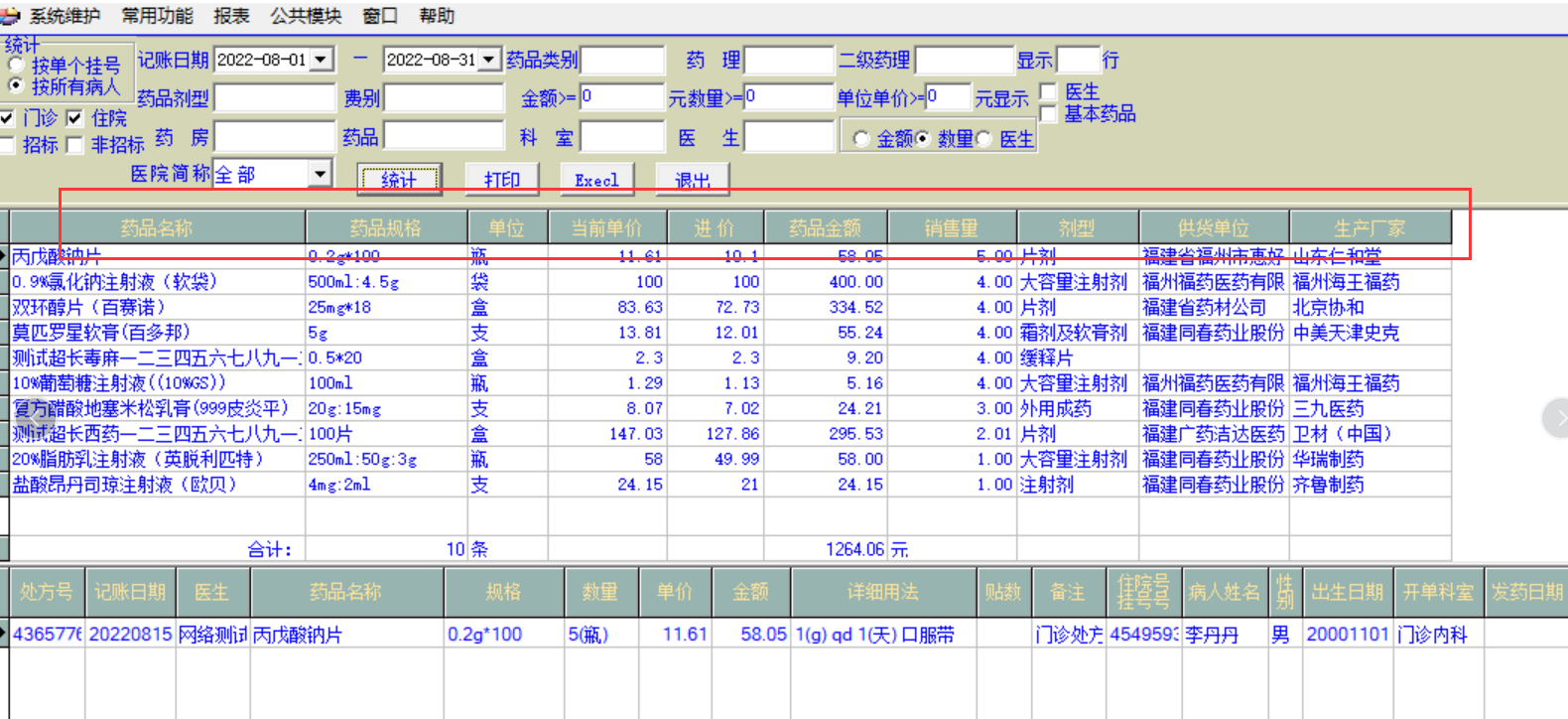Screen dimensions: 1568x719
Task: Focus the 科室 input field
Action: click(622, 136)
